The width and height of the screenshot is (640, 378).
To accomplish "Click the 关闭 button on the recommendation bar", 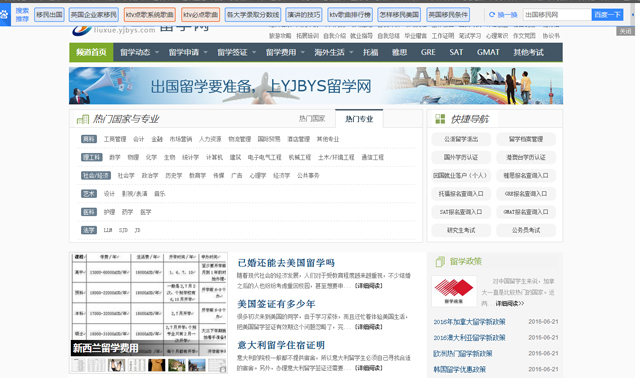I will coord(625,31).
